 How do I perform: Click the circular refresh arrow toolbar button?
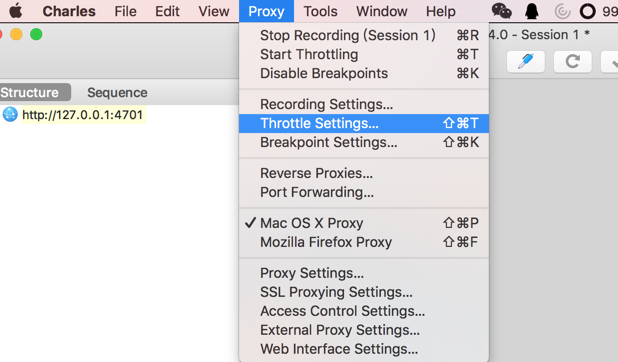[x=572, y=62]
